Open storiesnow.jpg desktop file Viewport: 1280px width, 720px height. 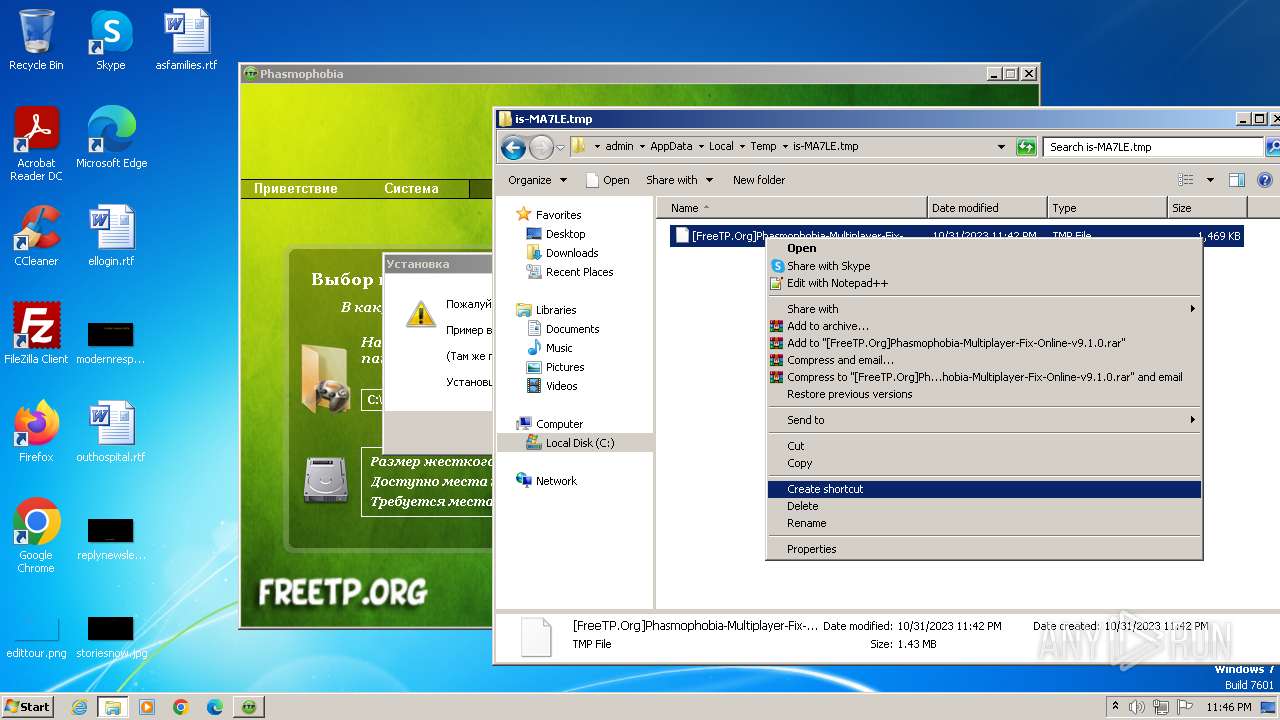tap(111, 638)
